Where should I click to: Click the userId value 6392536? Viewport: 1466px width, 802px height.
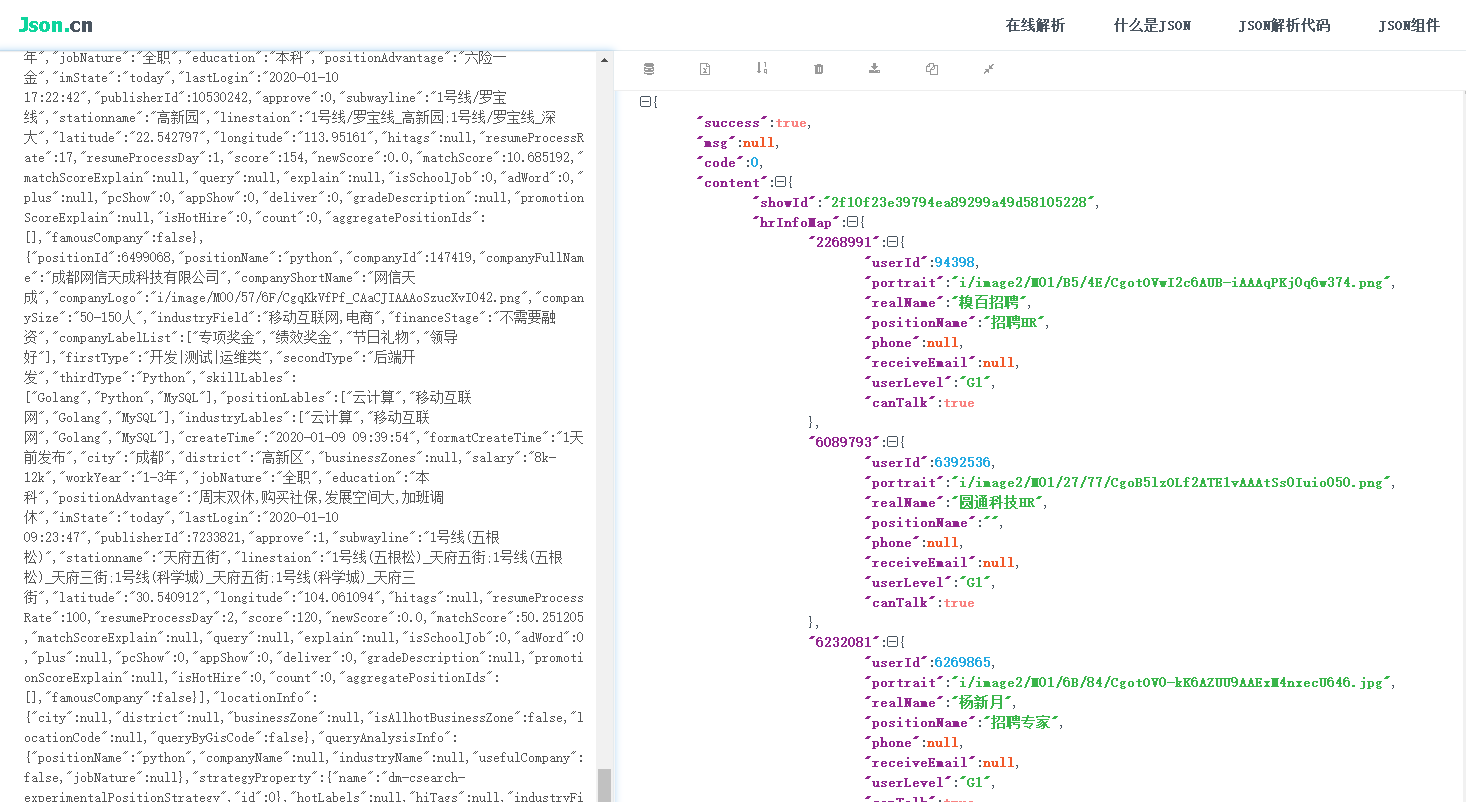point(962,463)
